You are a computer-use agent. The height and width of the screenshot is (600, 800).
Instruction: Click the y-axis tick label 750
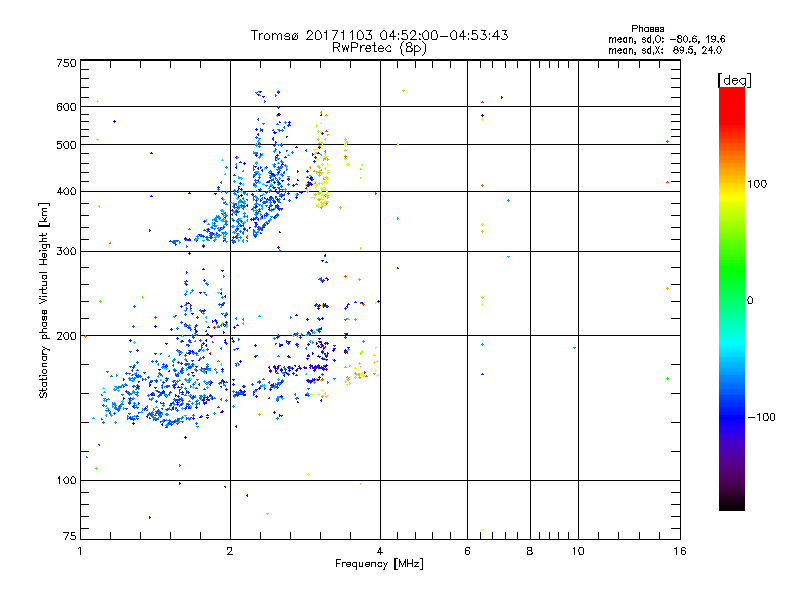[x=66, y=63]
